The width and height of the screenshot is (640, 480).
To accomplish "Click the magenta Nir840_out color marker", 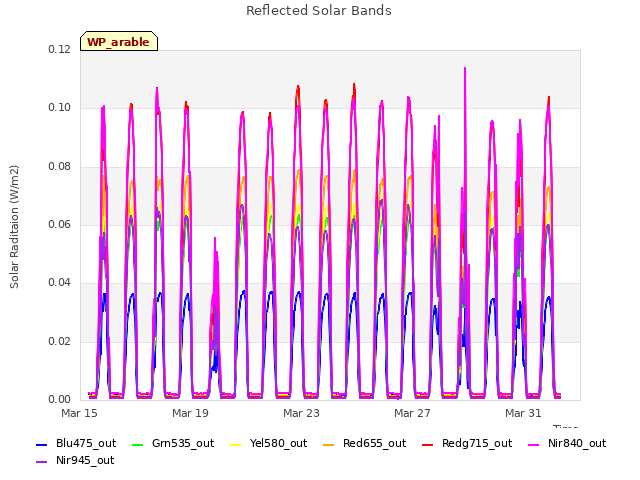I will tap(533, 444).
